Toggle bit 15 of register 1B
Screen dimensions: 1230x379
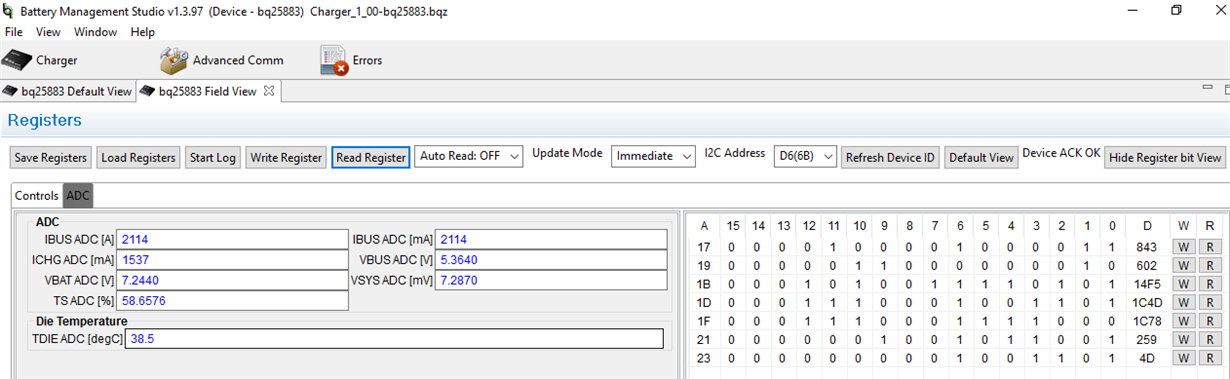[732, 284]
